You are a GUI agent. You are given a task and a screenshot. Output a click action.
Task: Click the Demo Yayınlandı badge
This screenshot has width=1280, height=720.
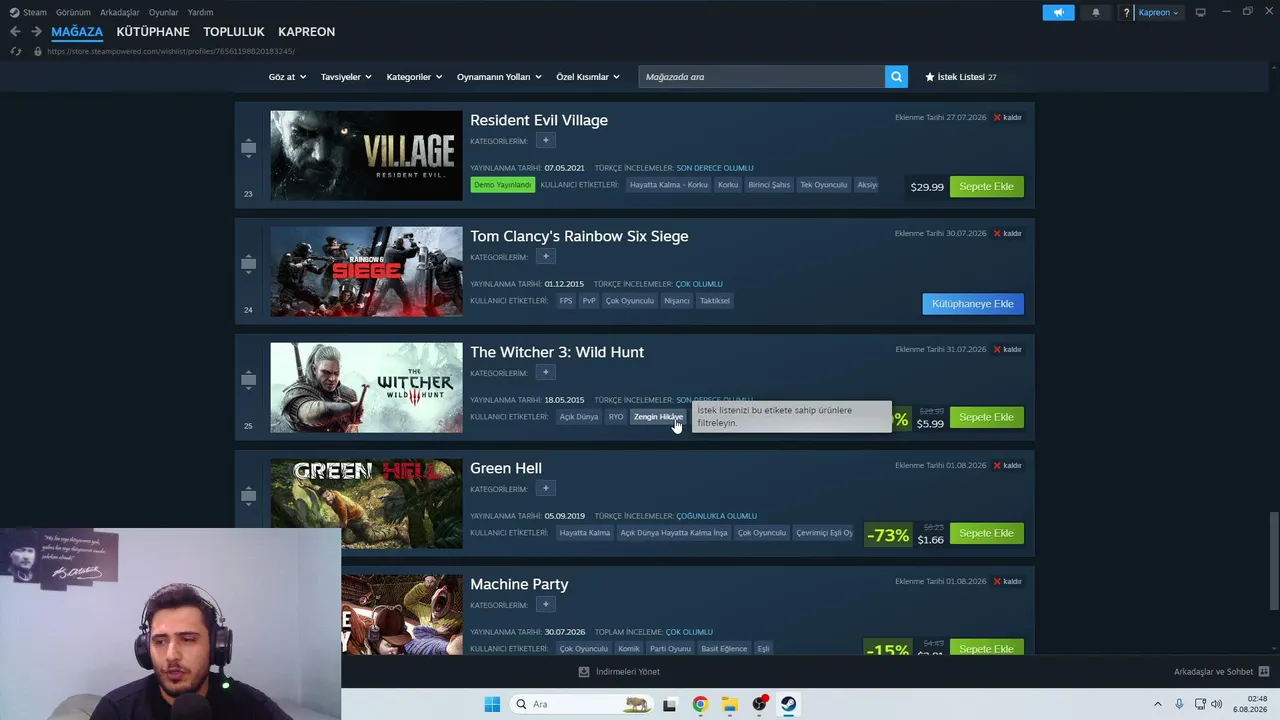(x=503, y=185)
